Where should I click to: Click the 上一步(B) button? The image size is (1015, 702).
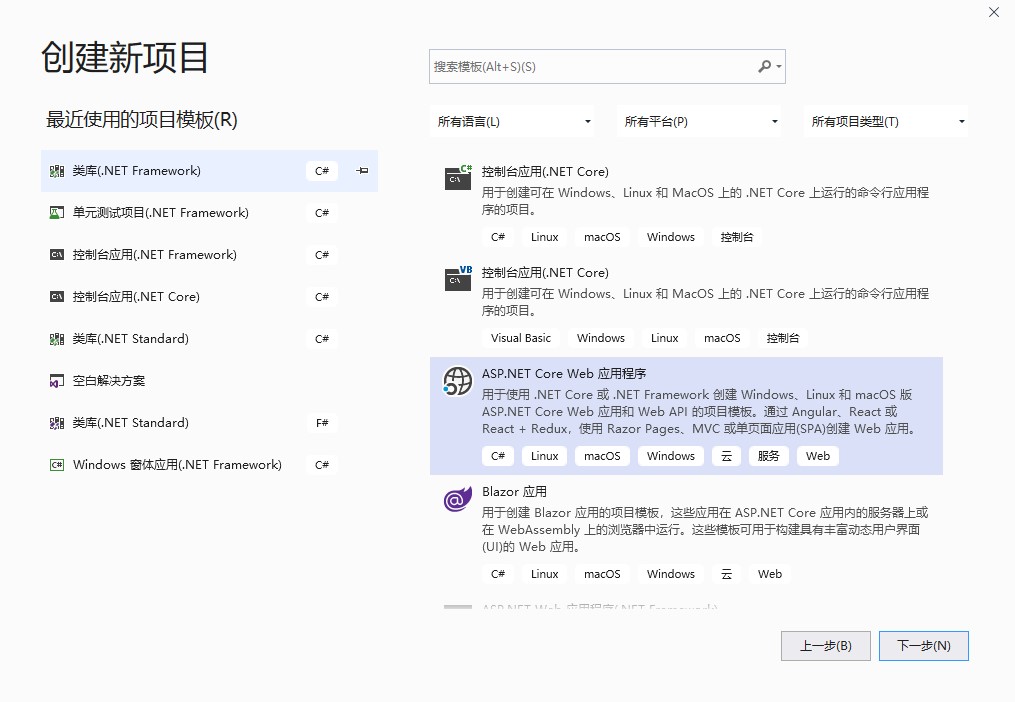(x=825, y=646)
